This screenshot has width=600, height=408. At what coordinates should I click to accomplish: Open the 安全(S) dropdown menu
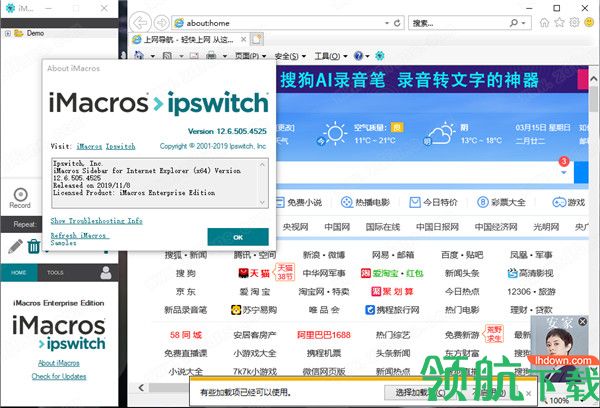(291, 56)
